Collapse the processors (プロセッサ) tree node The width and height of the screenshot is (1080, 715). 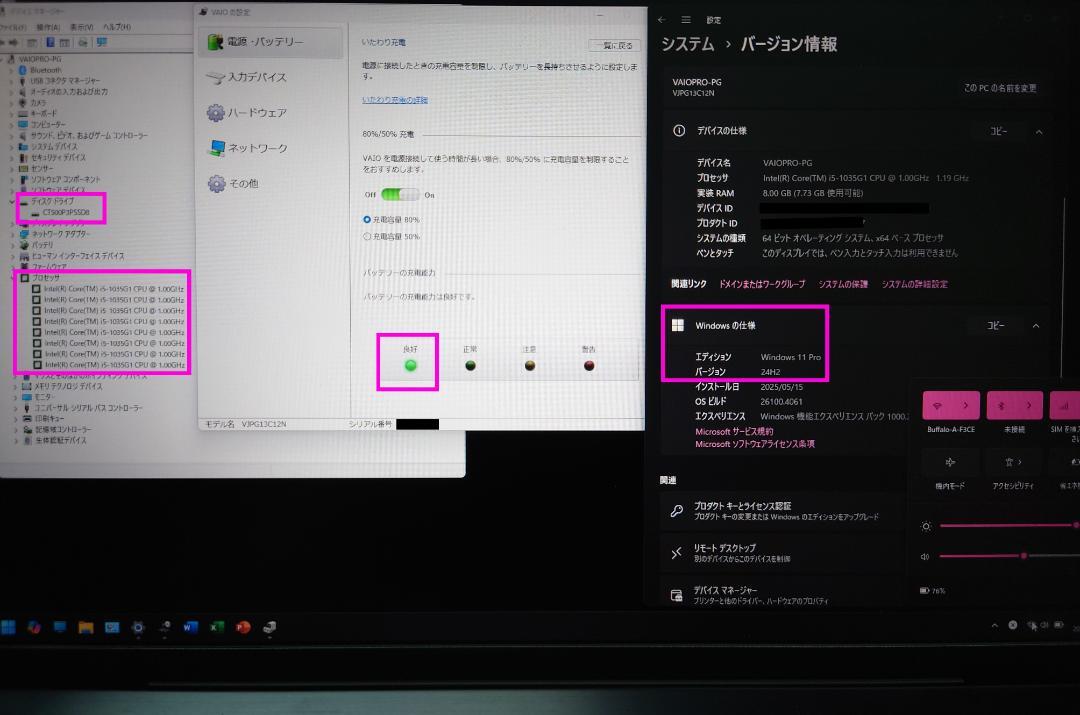[14, 278]
